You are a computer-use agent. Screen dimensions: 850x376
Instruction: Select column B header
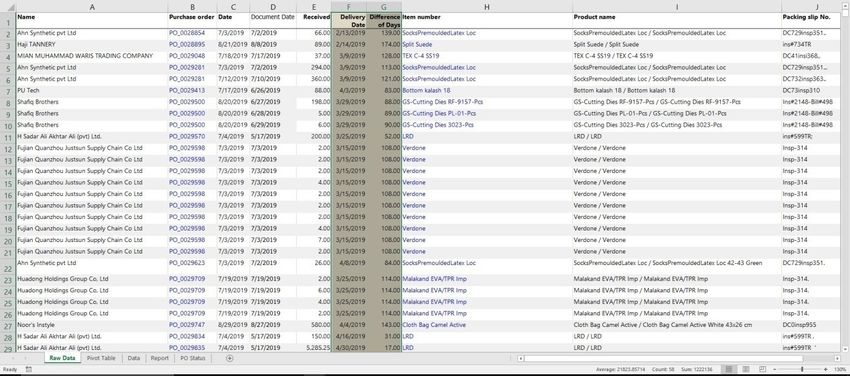pyautogui.click(x=192, y=7)
